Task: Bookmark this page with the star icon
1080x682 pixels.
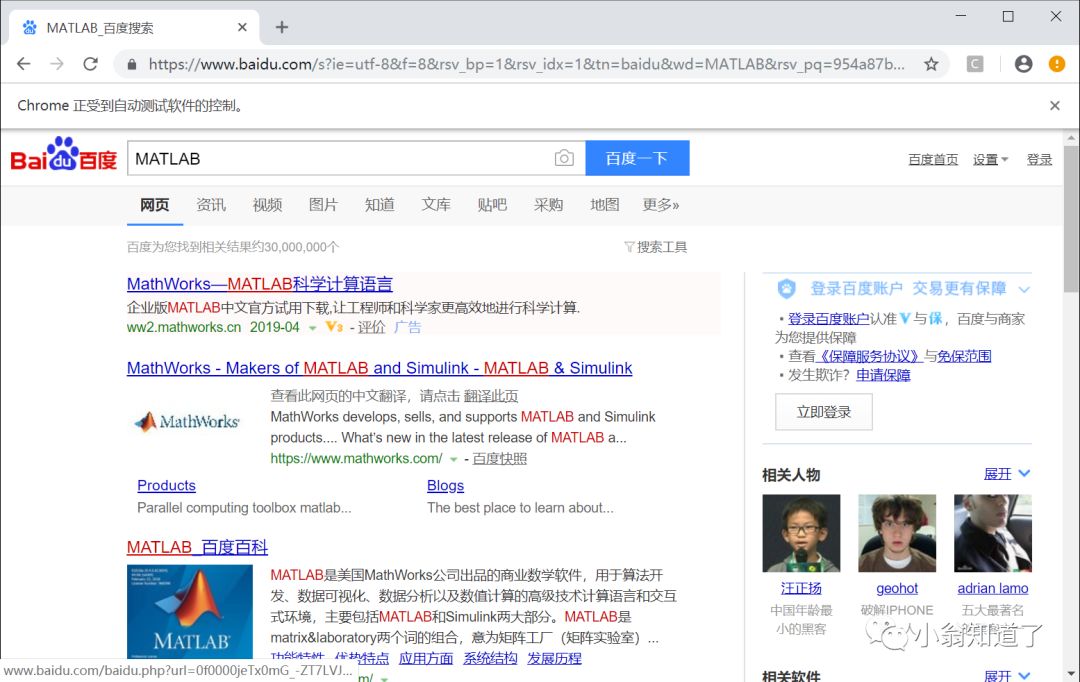Action: 931,64
